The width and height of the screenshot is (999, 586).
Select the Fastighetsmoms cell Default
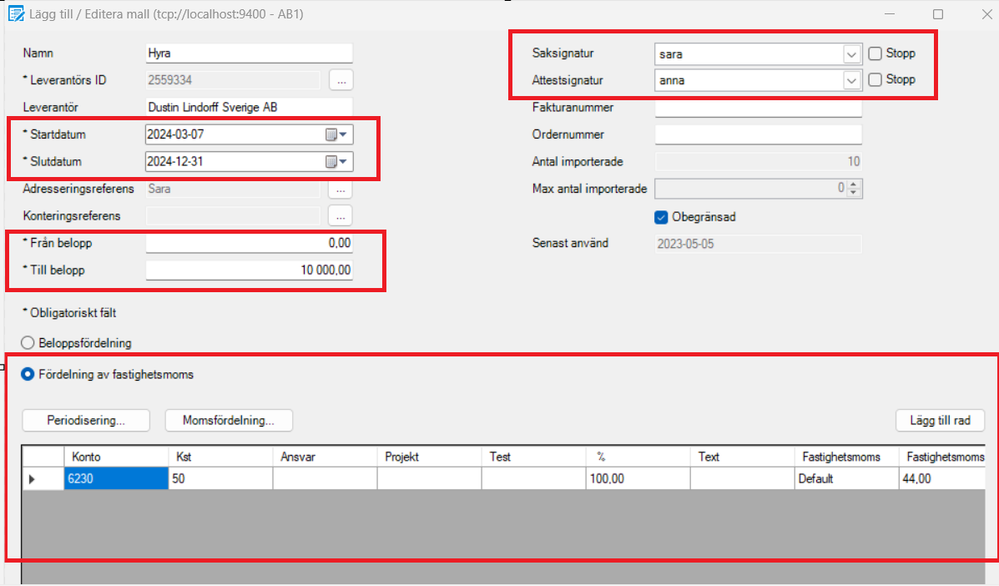click(847, 479)
